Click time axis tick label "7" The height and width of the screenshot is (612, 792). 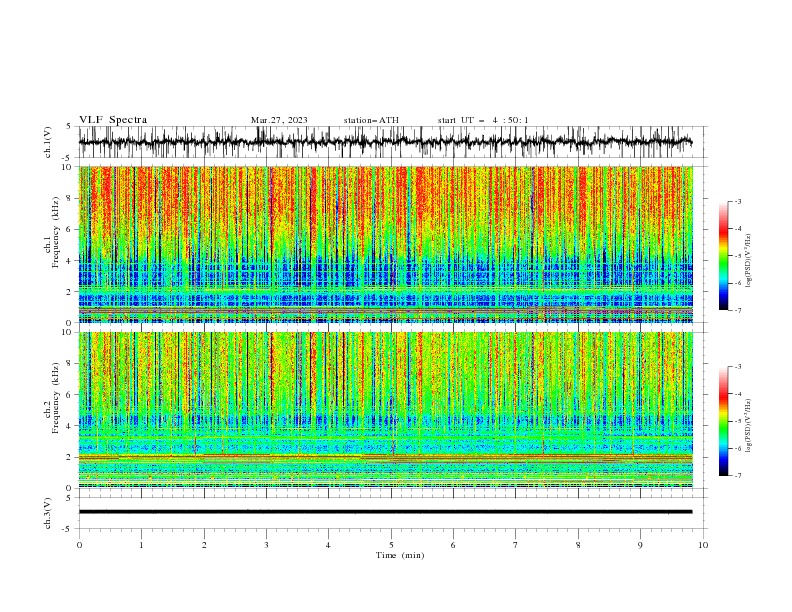pos(516,545)
